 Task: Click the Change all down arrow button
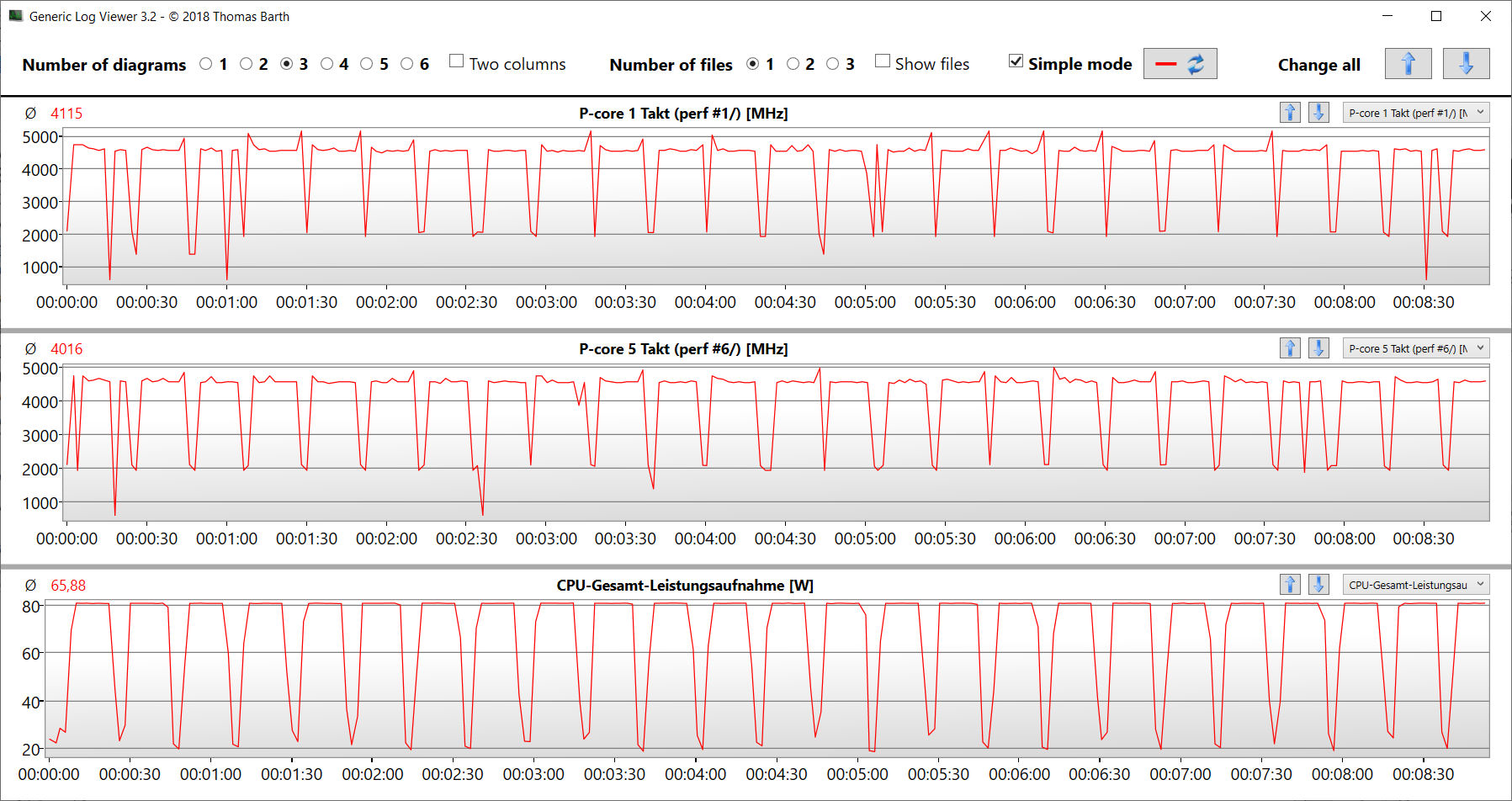(1466, 64)
